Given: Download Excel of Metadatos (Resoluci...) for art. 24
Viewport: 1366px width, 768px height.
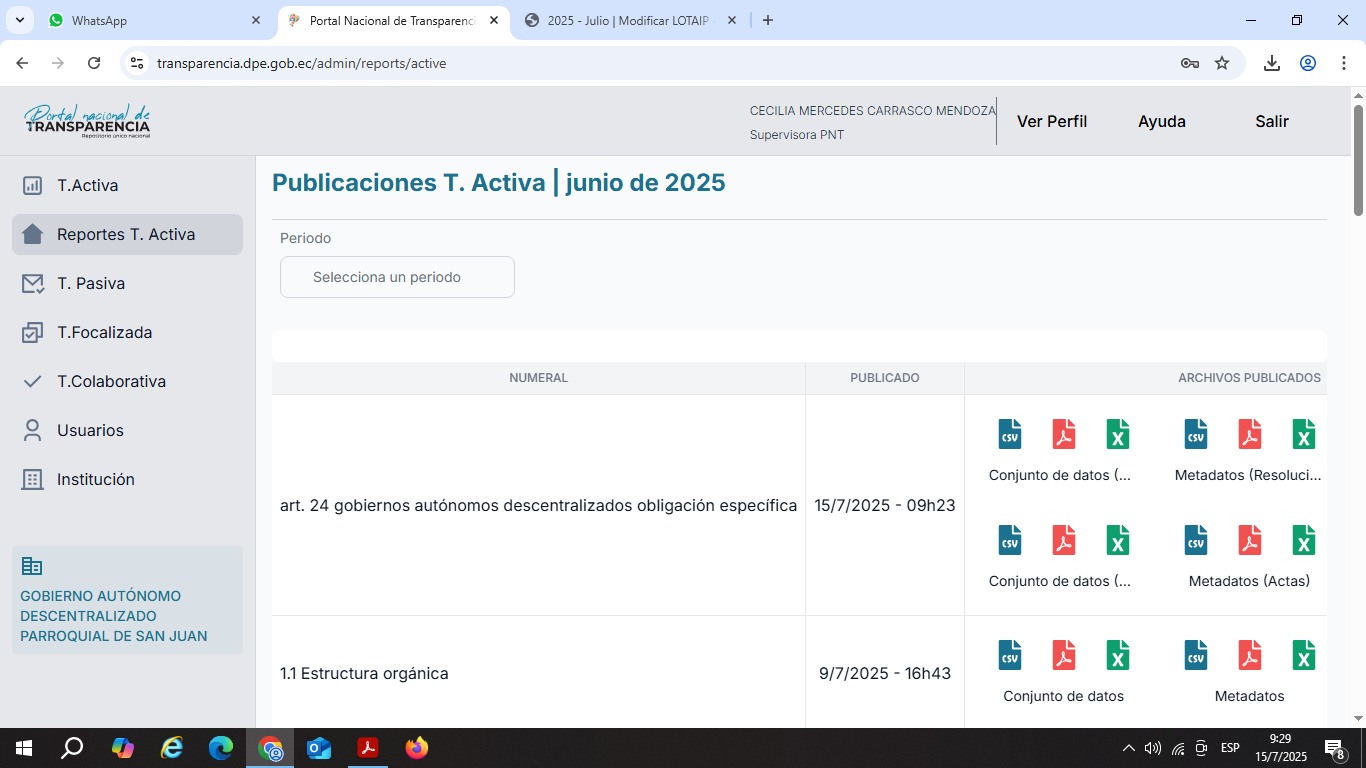Looking at the screenshot, I should coord(1304,434).
